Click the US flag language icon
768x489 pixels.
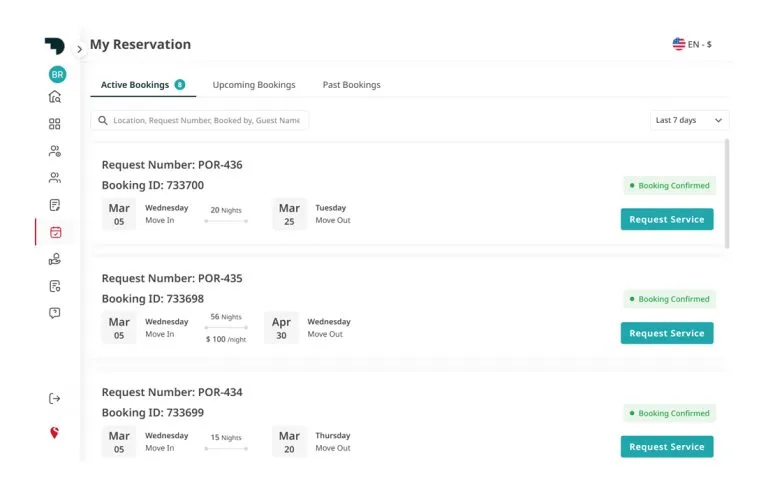click(679, 44)
